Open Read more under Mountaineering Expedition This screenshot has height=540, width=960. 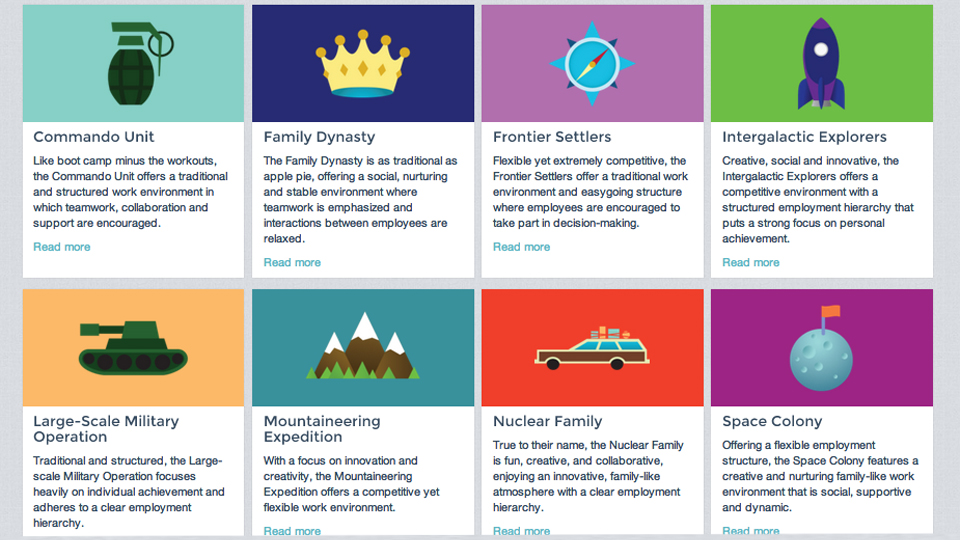292,531
